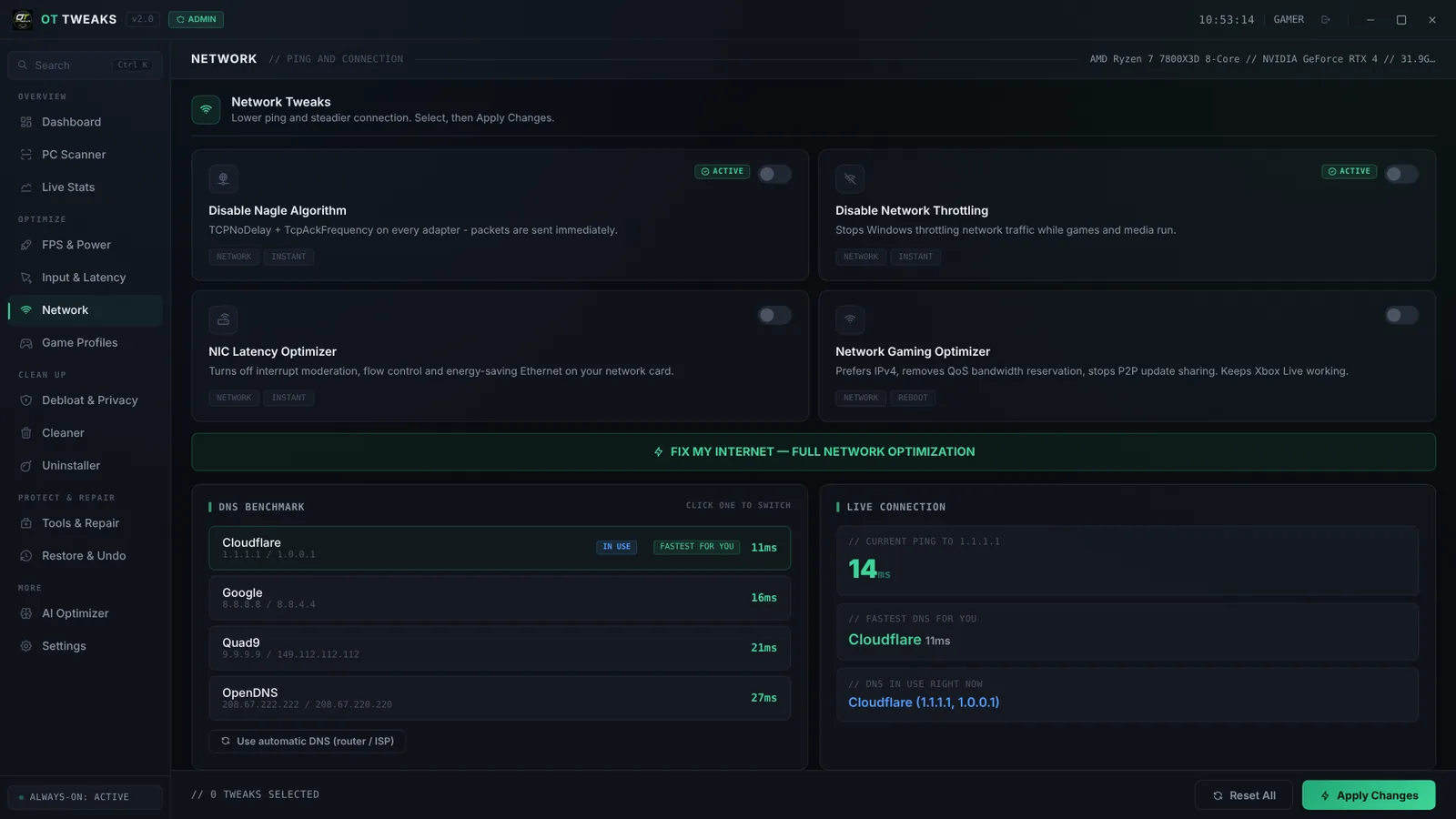1456x819 pixels.
Task: Click the Debloat & Privacy shield icon
Action: 26,400
